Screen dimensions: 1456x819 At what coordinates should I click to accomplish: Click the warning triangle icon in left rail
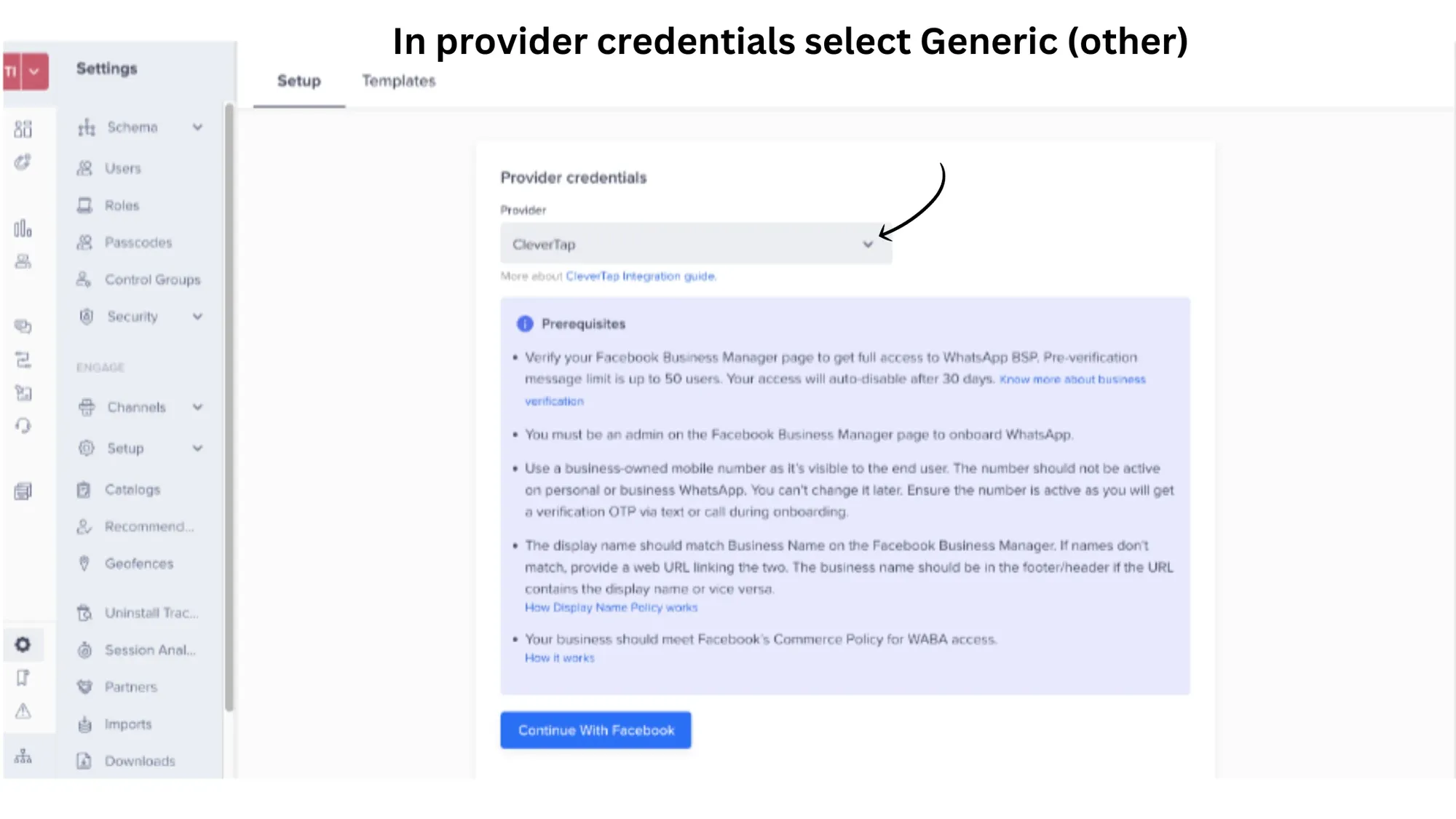coord(23,711)
